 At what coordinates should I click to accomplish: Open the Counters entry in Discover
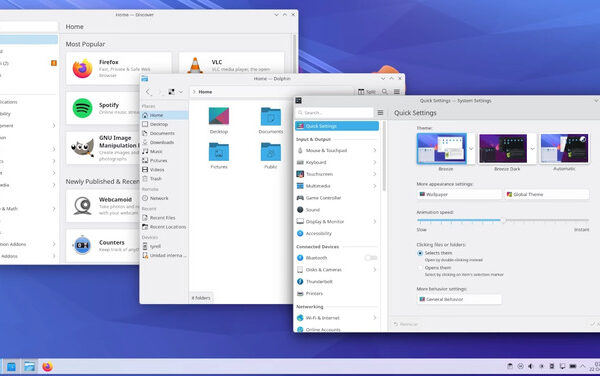click(x=103, y=245)
